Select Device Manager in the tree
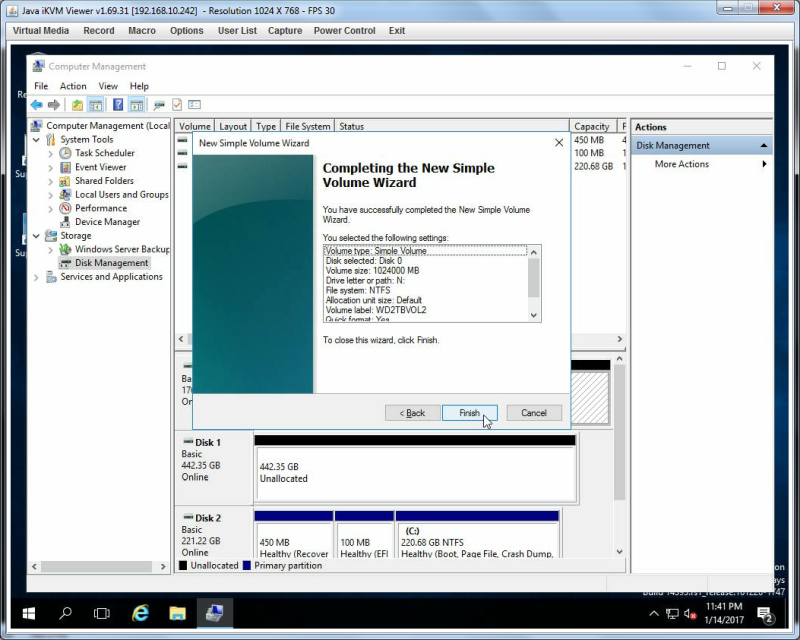 click(x=107, y=222)
